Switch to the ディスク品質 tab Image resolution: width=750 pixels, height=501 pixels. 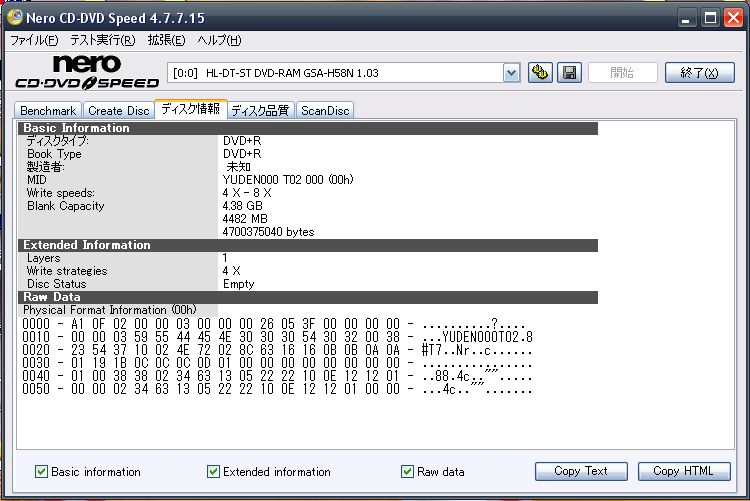point(260,111)
